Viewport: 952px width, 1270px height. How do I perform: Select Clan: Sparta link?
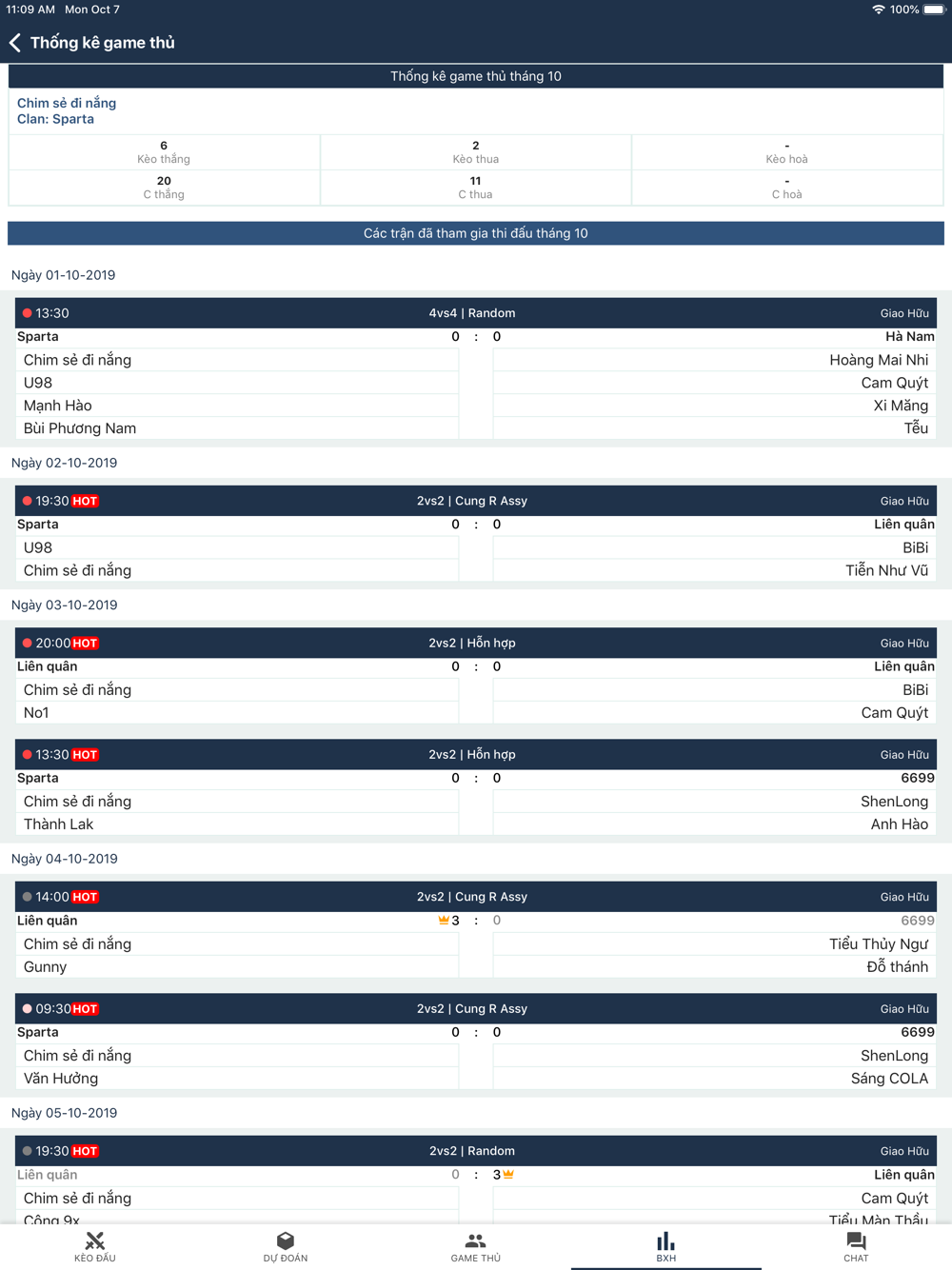coord(55,119)
